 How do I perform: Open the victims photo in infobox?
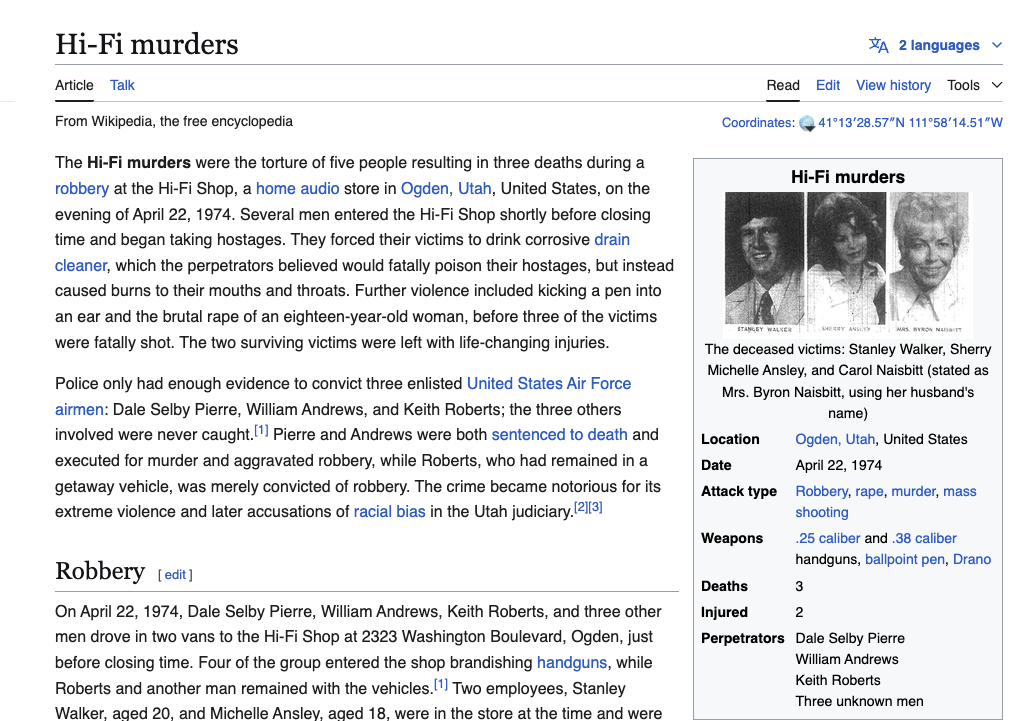848,263
